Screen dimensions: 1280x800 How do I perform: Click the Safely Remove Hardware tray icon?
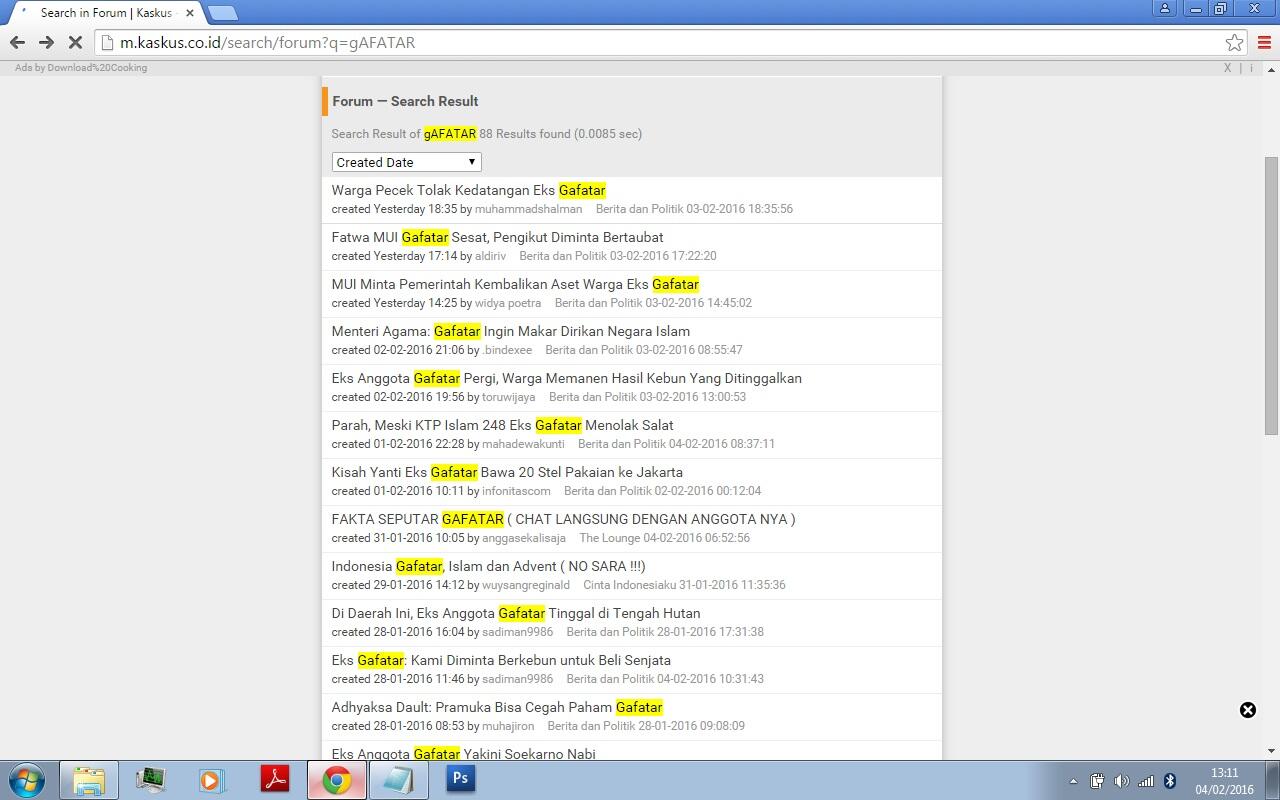click(x=1097, y=781)
